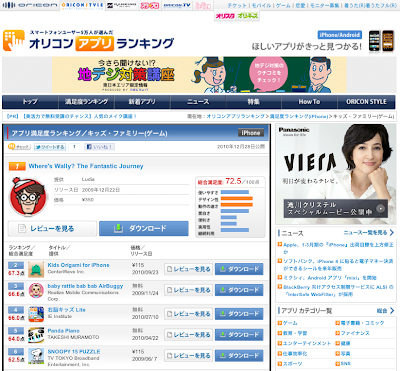Open the baby rattle app icon
Viewport: 400px width, 371px height.
coord(36,290)
